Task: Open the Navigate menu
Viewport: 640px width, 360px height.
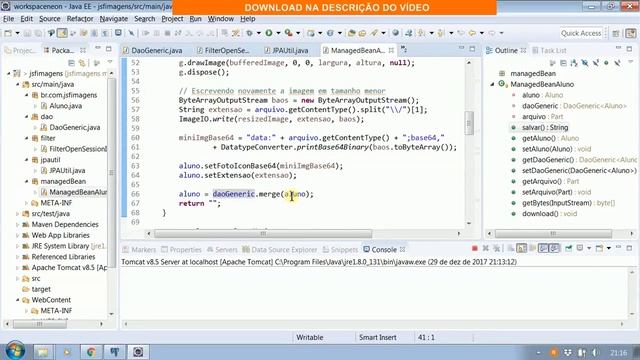Action: (113, 19)
